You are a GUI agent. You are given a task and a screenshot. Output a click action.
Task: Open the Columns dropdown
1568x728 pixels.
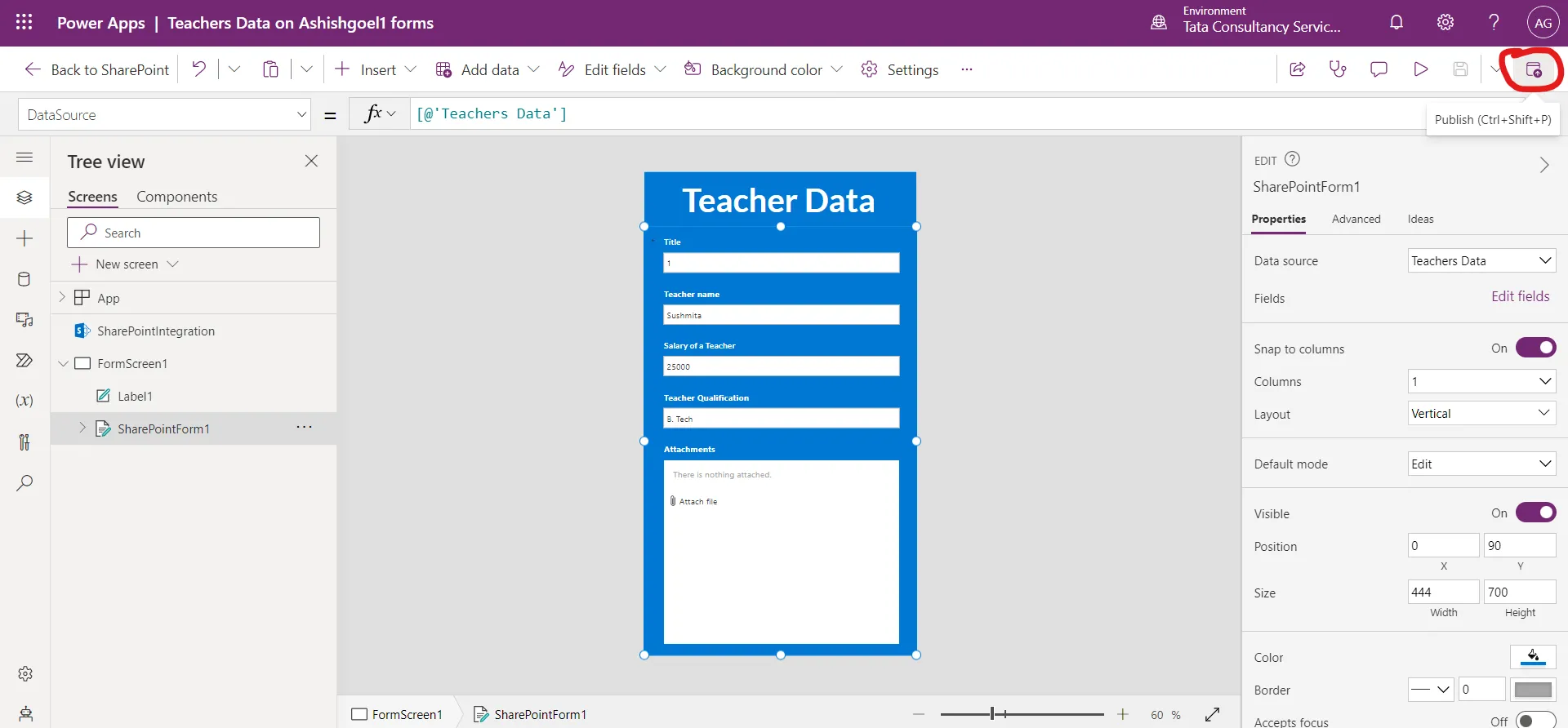coord(1481,381)
